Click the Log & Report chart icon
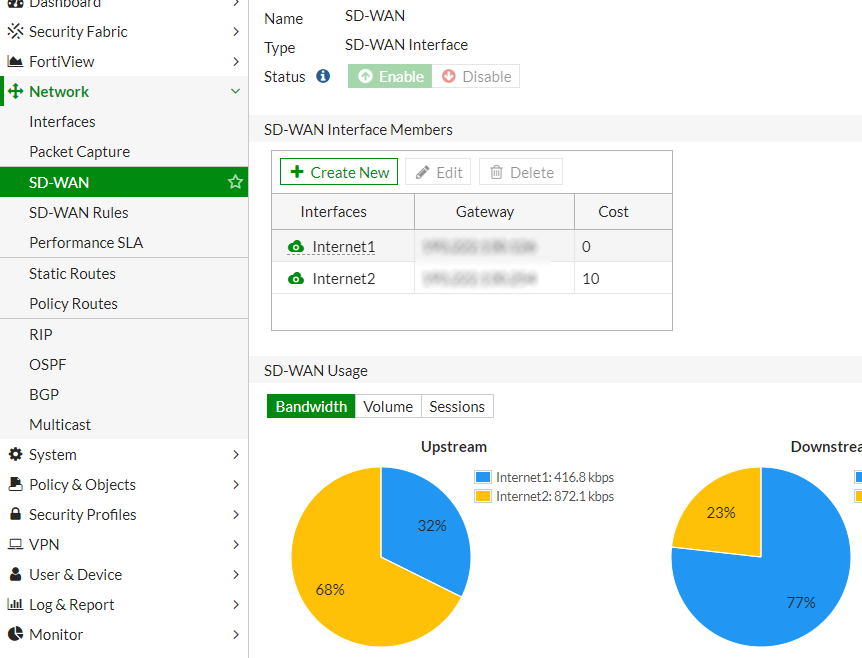The width and height of the screenshot is (862, 658). tap(16, 604)
